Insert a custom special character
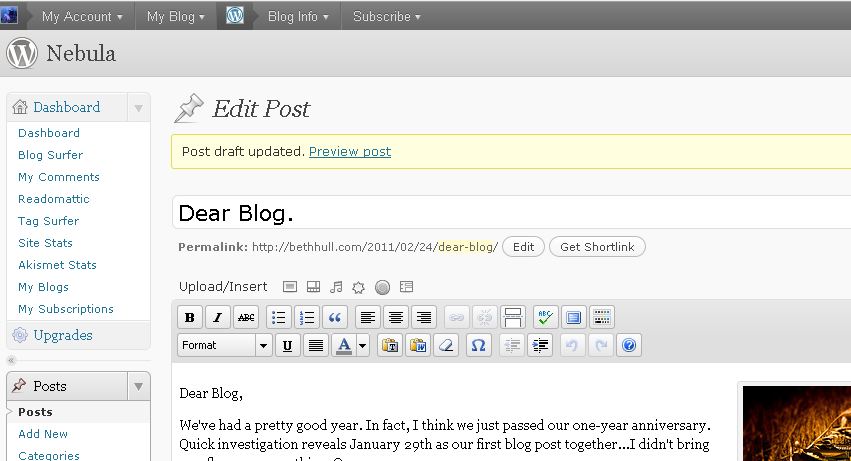Image resolution: width=851 pixels, height=461 pixels. point(478,345)
